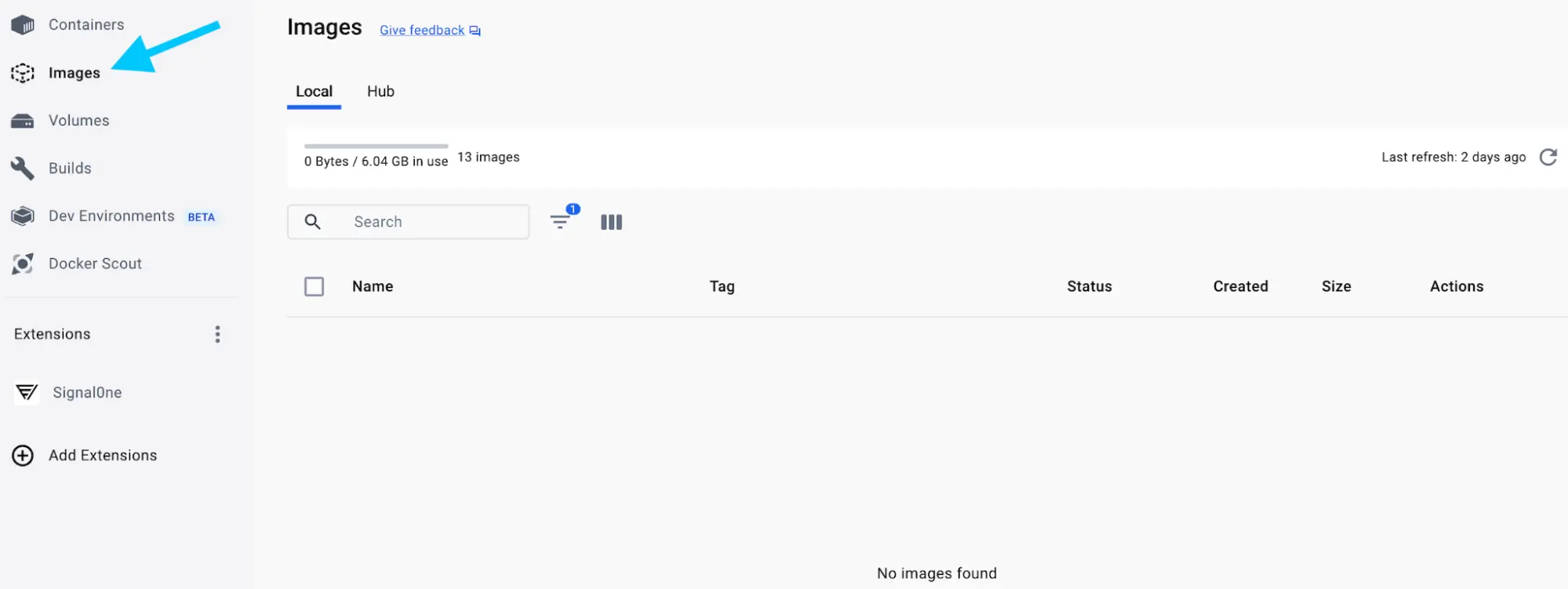The image size is (1568, 589).
Task: Click the disk usage progress bar
Action: click(x=376, y=146)
